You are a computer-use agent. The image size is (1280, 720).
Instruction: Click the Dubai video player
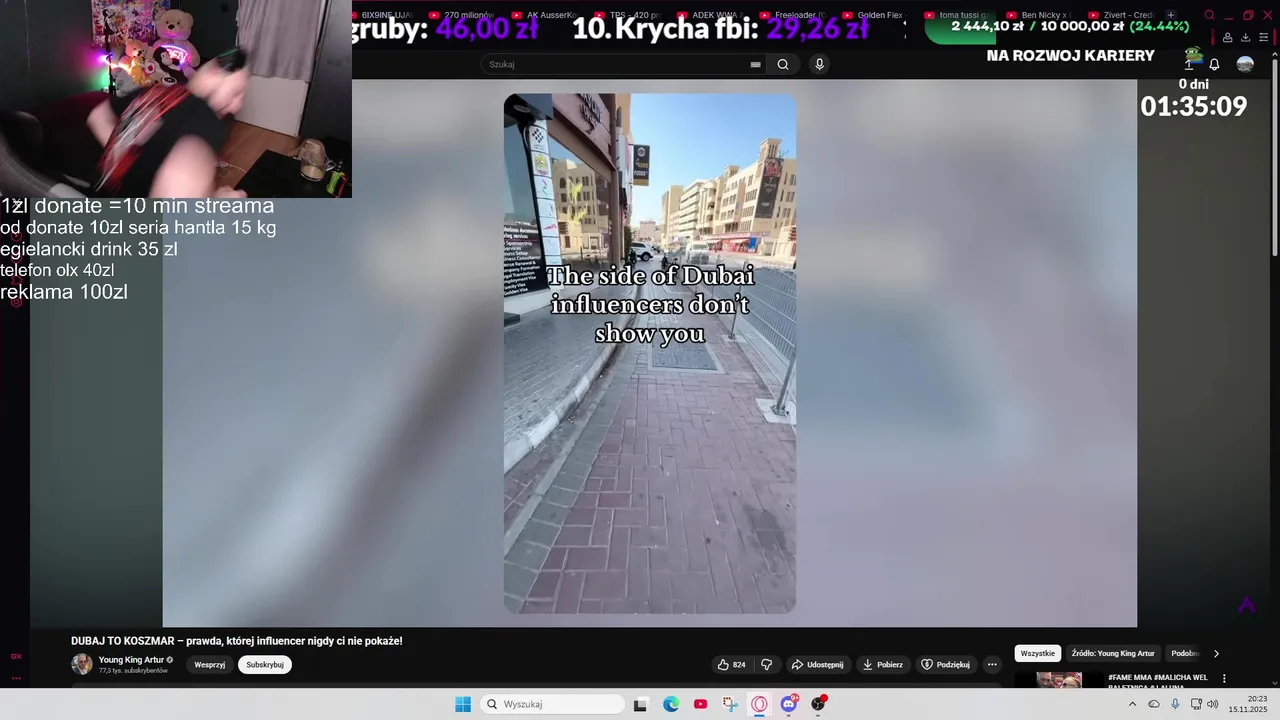click(x=650, y=353)
